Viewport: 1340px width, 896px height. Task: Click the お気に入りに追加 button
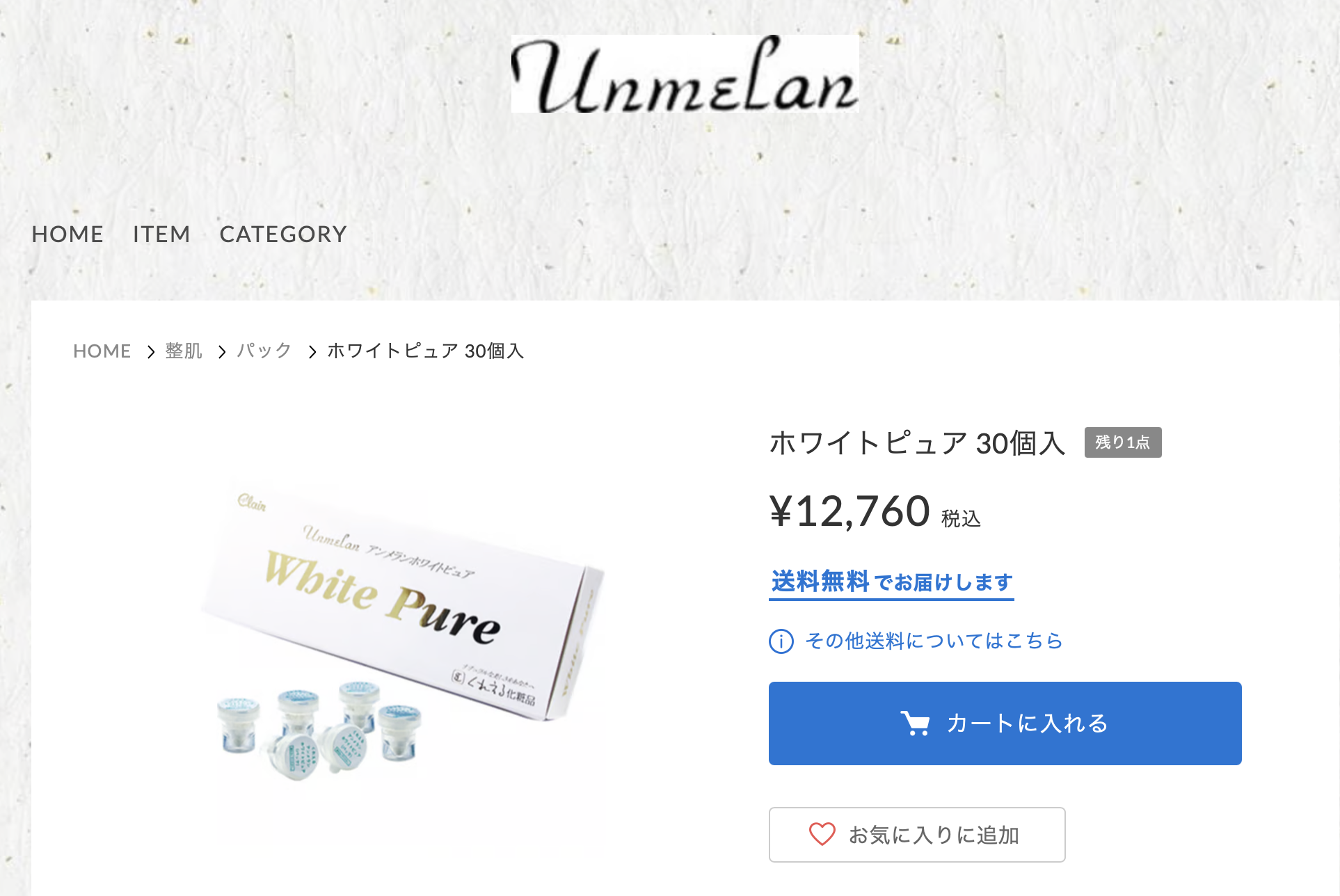917,835
